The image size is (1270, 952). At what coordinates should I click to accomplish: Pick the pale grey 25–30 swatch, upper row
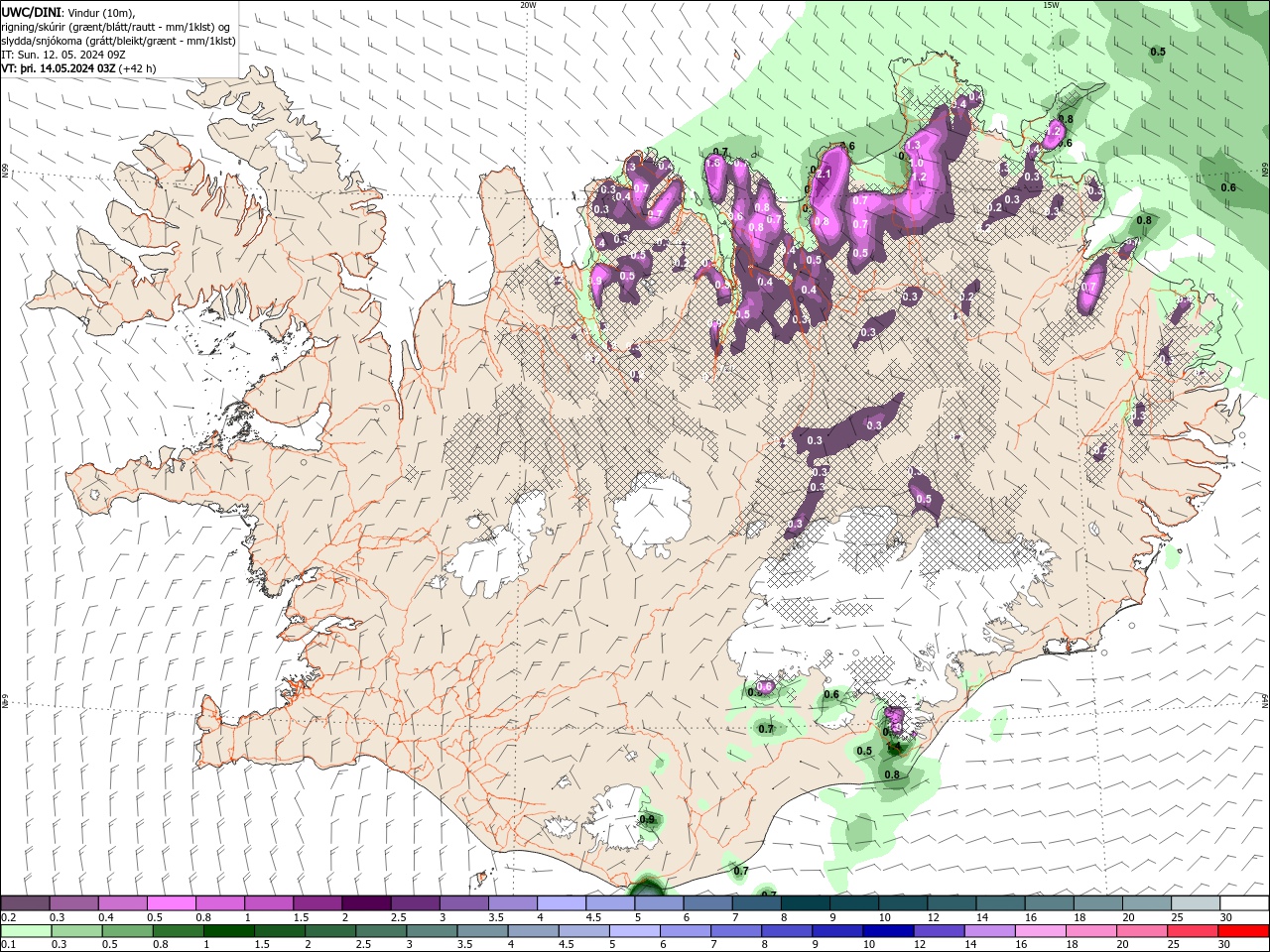pos(1195,903)
